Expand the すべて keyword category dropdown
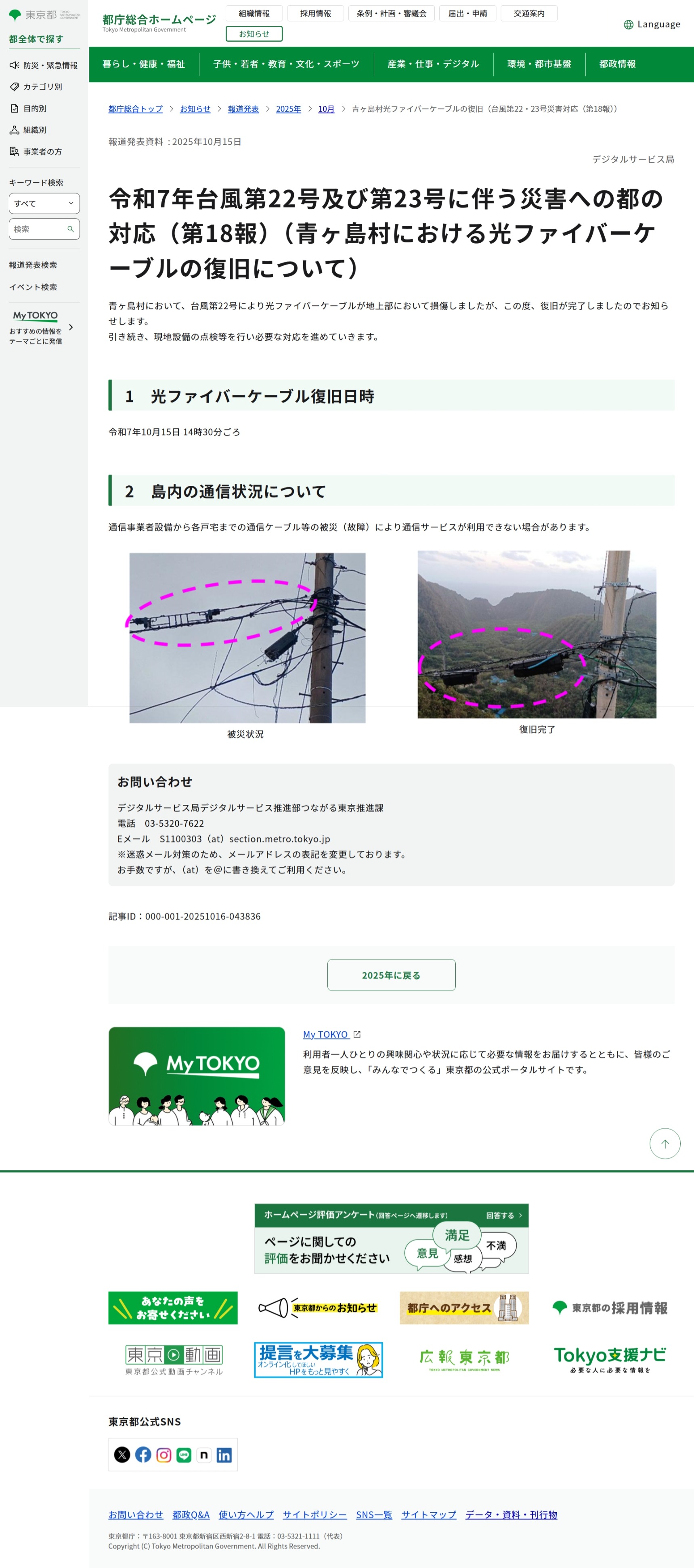This screenshot has height=1568, width=694. coord(44,203)
